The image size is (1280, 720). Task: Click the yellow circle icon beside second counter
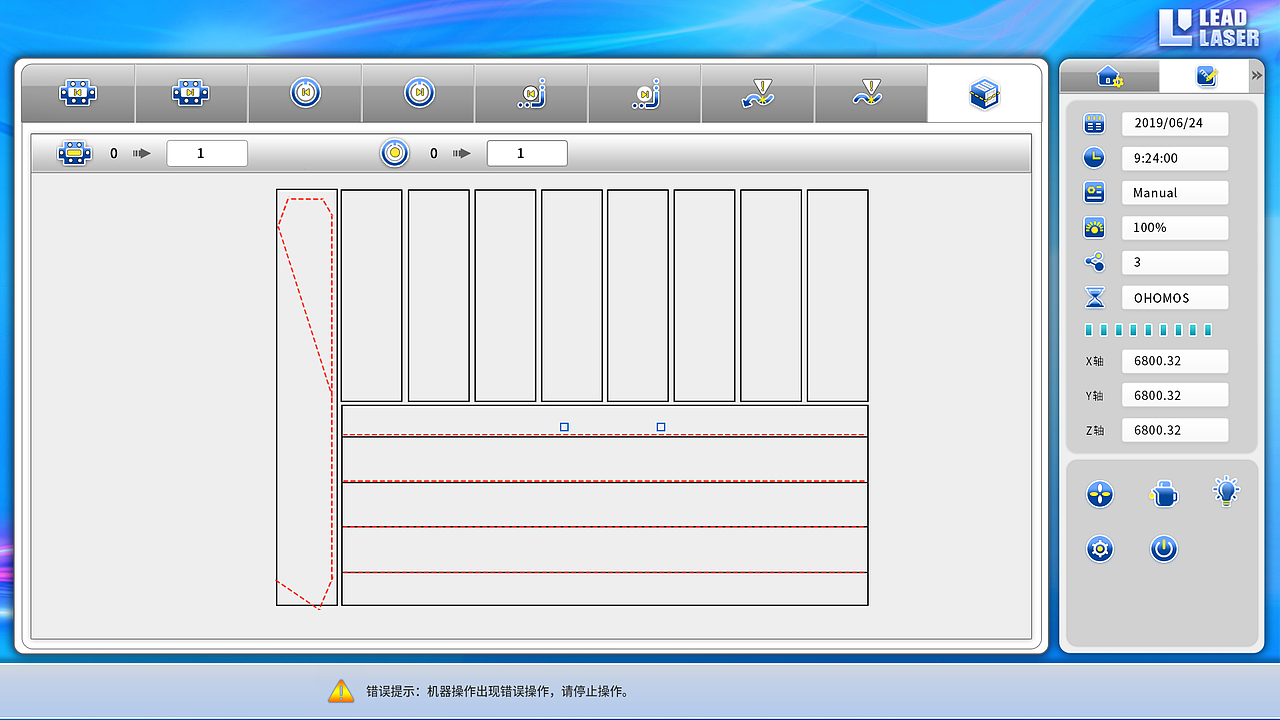coord(395,153)
